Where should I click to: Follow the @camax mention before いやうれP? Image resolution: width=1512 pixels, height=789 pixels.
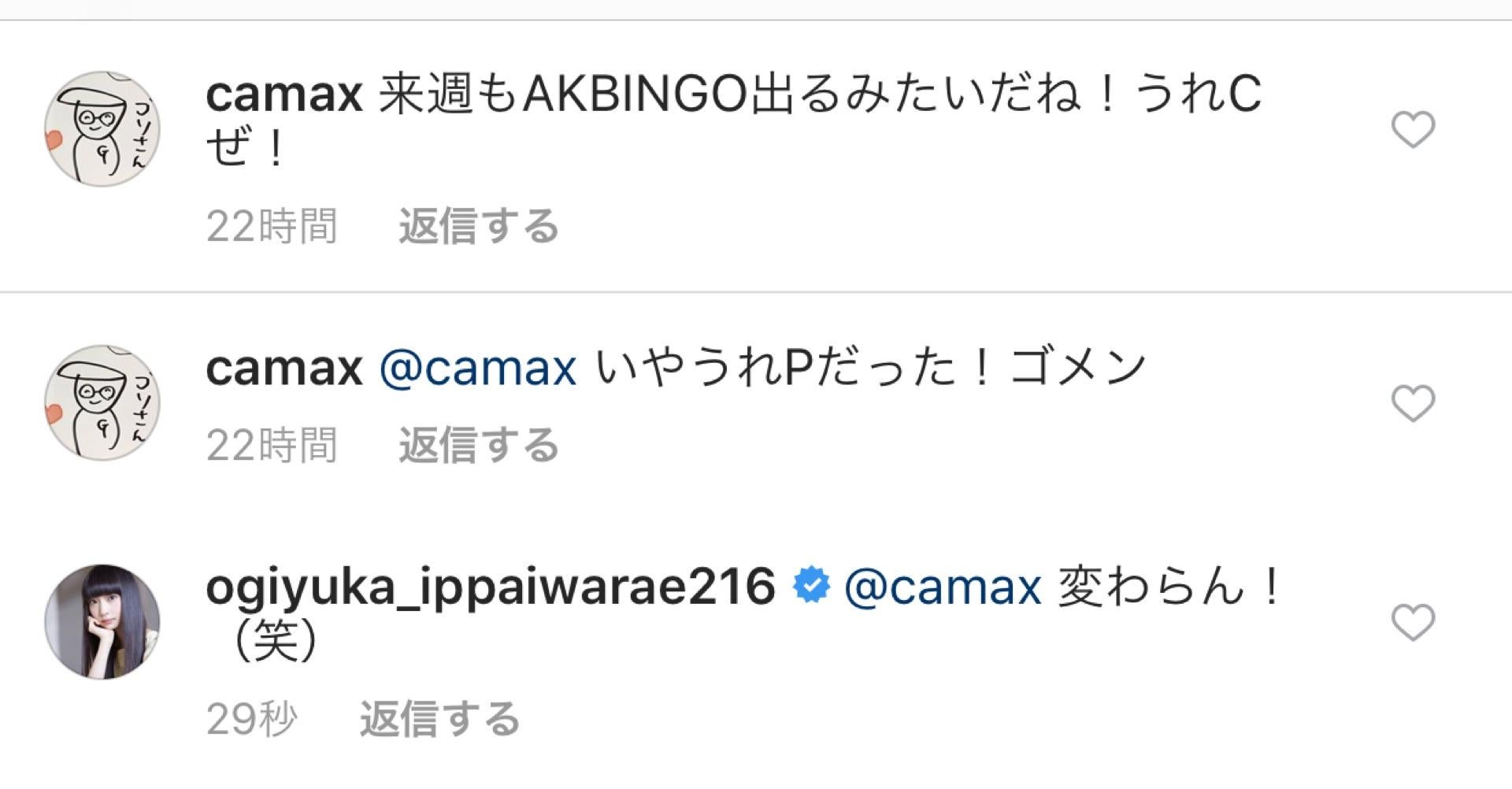click(478, 369)
